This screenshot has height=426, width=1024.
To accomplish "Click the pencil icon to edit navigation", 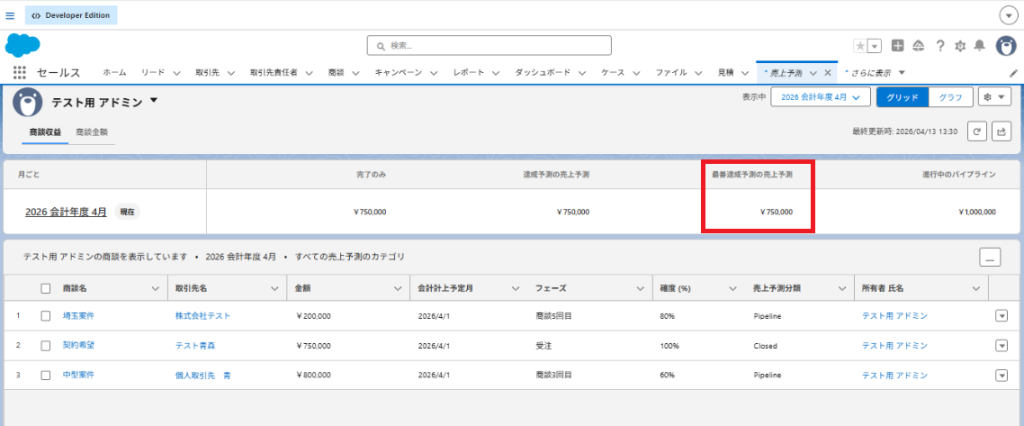I will click(x=1014, y=73).
